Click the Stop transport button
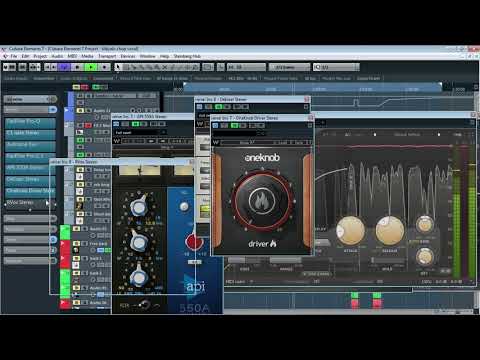This screenshot has height=360, width=480. (77, 67)
